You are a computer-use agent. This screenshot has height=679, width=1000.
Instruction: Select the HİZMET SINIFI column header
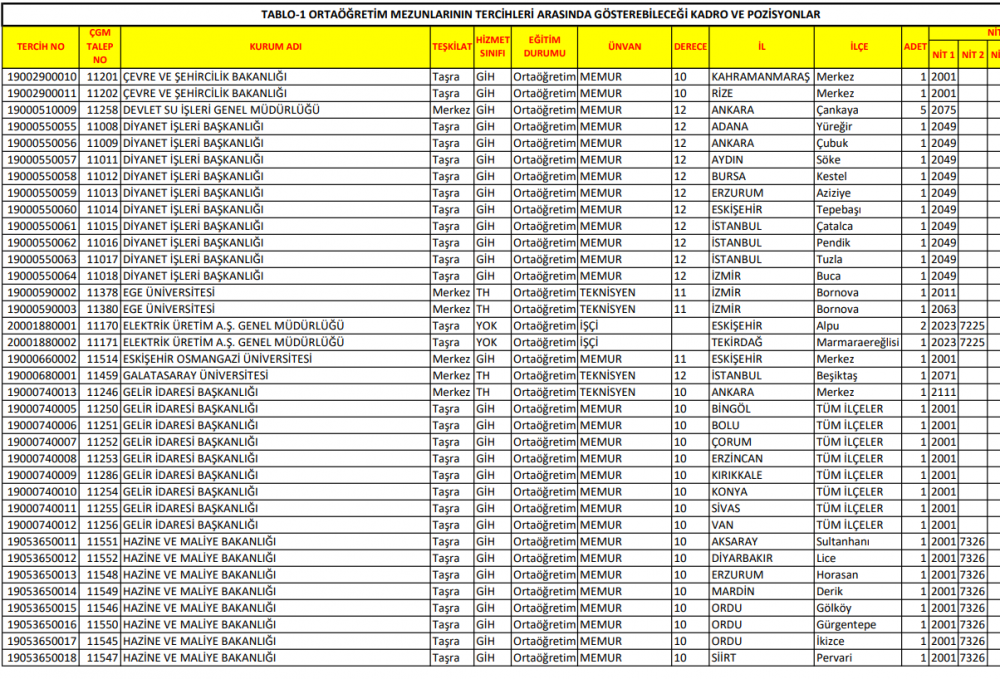click(x=492, y=47)
